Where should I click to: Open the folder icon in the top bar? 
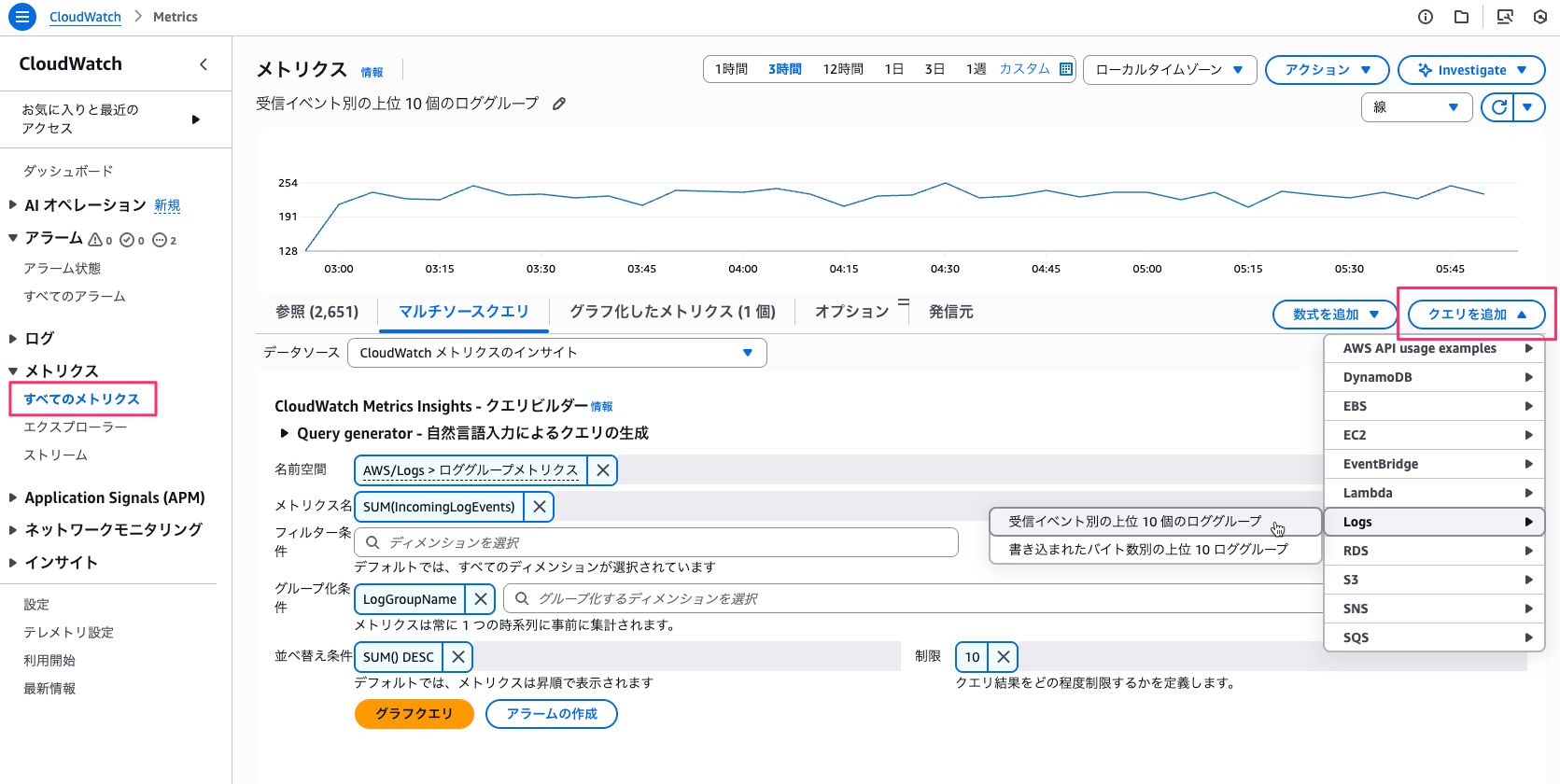coord(1462,17)
